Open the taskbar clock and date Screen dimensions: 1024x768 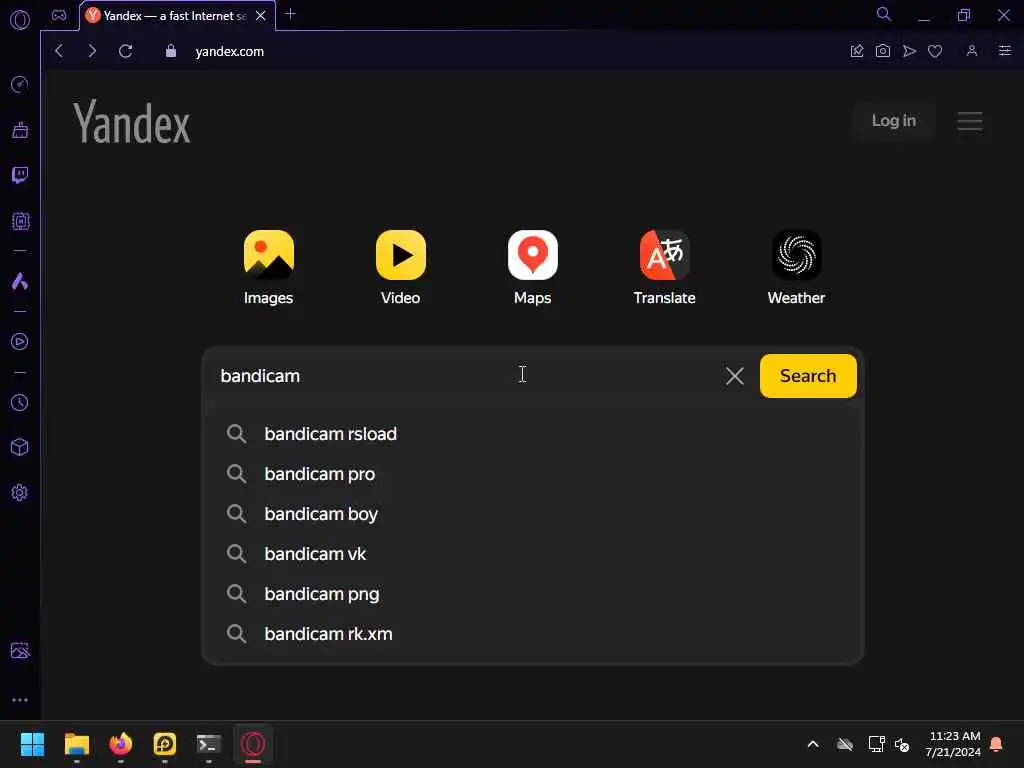[x=953, y=744]
